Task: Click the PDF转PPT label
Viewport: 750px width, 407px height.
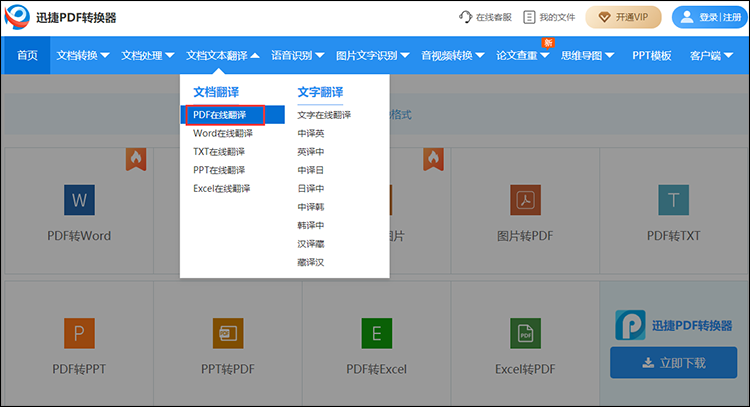Action: coord(79,369)
